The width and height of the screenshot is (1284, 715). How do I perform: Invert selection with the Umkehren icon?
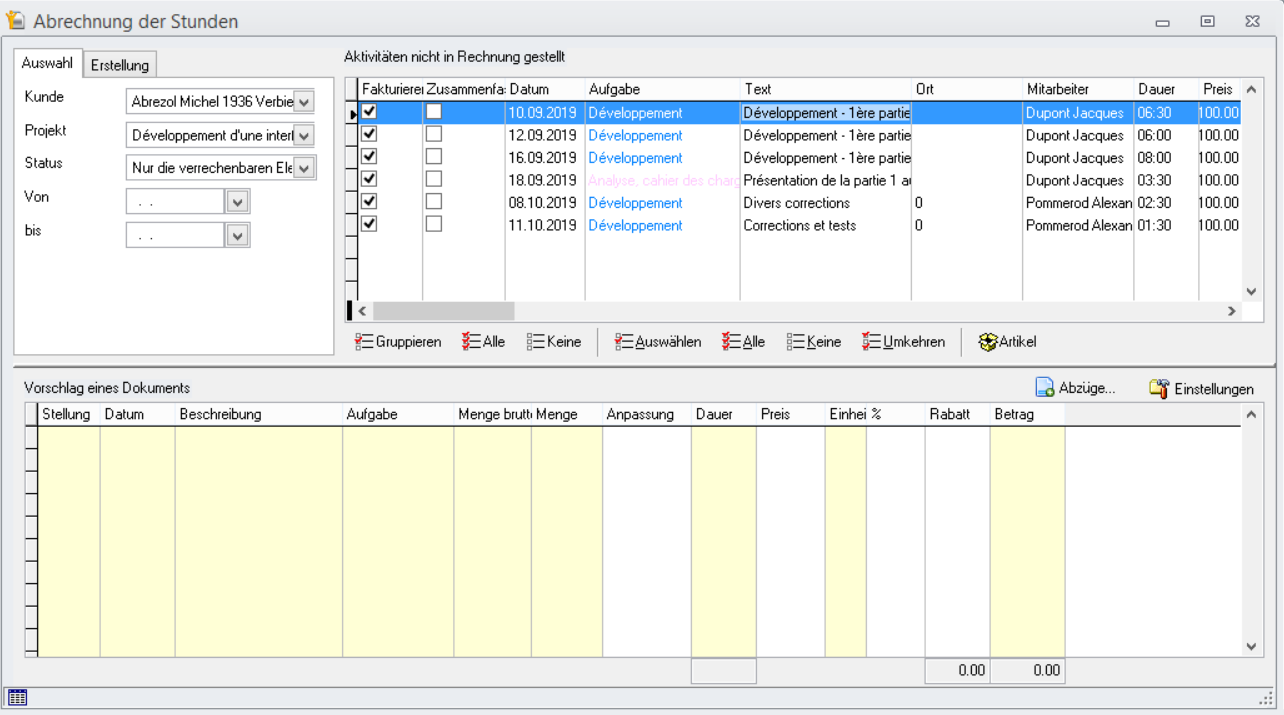(872, 342)
